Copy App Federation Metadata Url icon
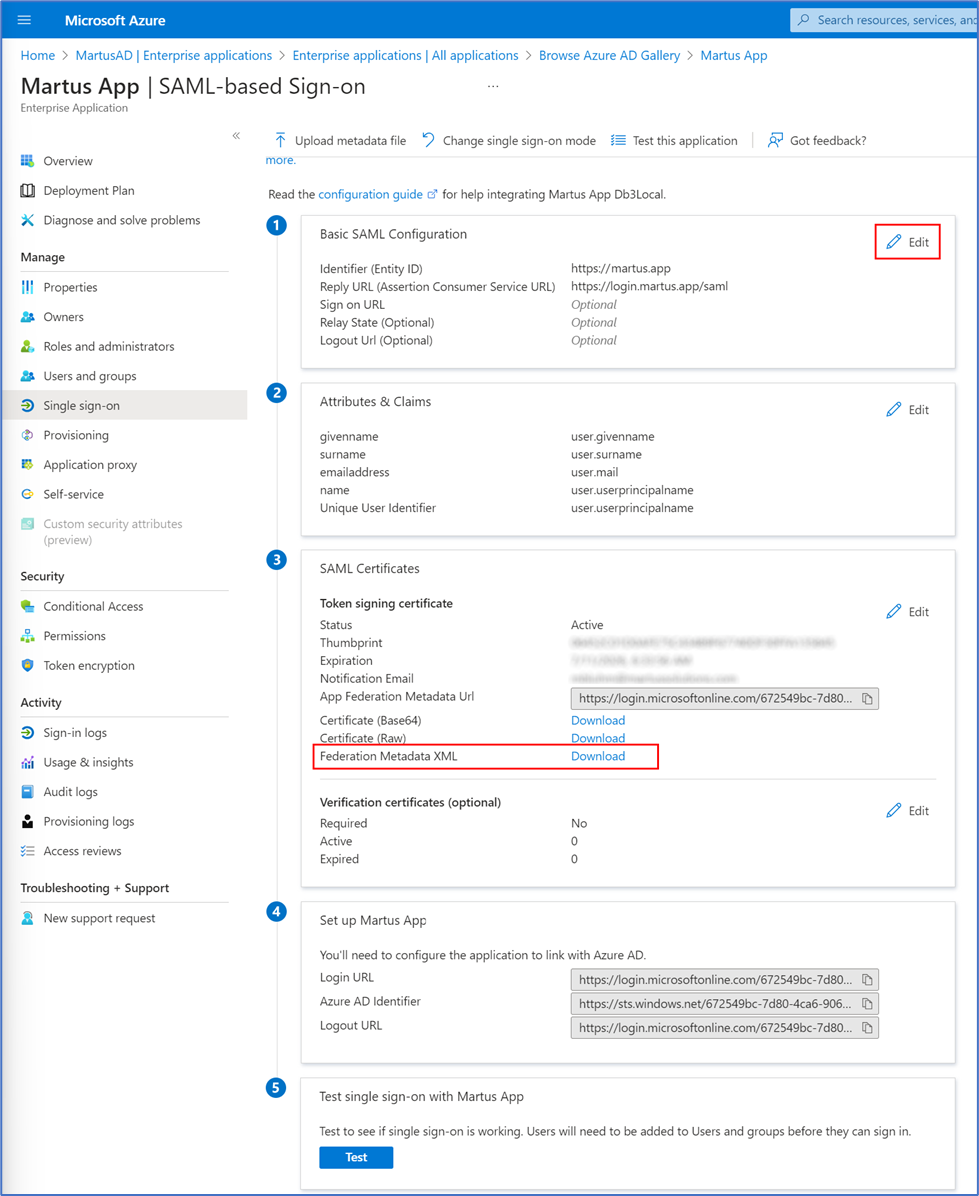The height and width of the screenshot is (1196, 979). click(x=867, y=699)
